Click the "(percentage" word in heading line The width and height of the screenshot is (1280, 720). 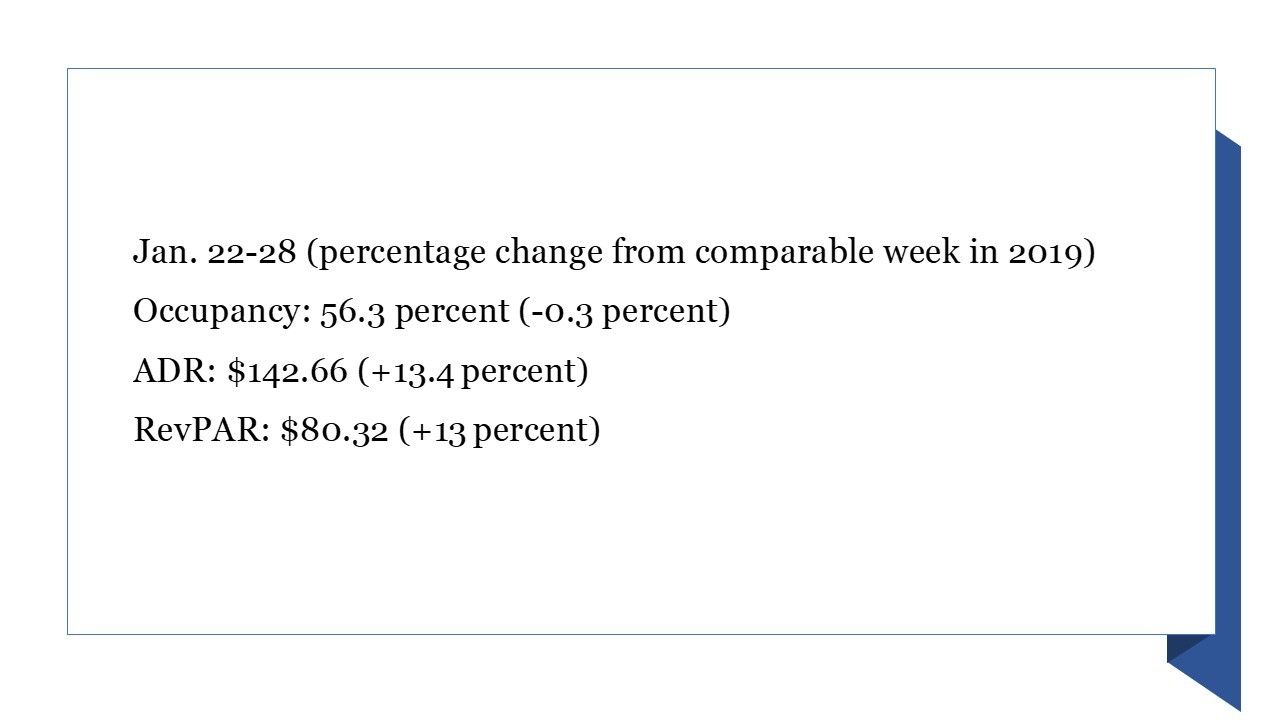[x=398, y=254]
